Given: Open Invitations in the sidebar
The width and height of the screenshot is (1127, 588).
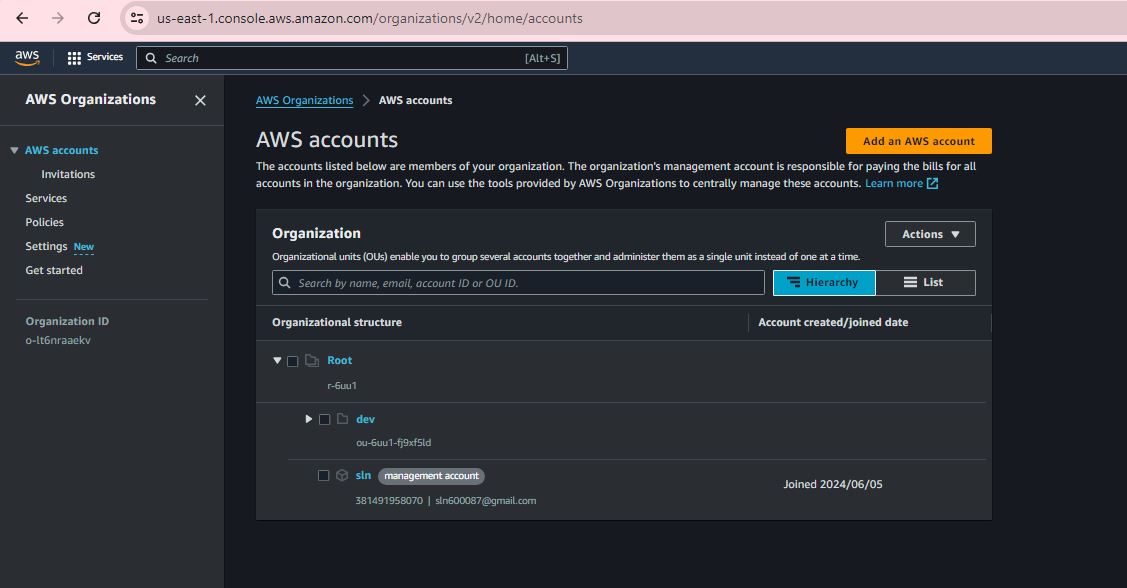Looking at the screenshot, I should tap(68, 174).
